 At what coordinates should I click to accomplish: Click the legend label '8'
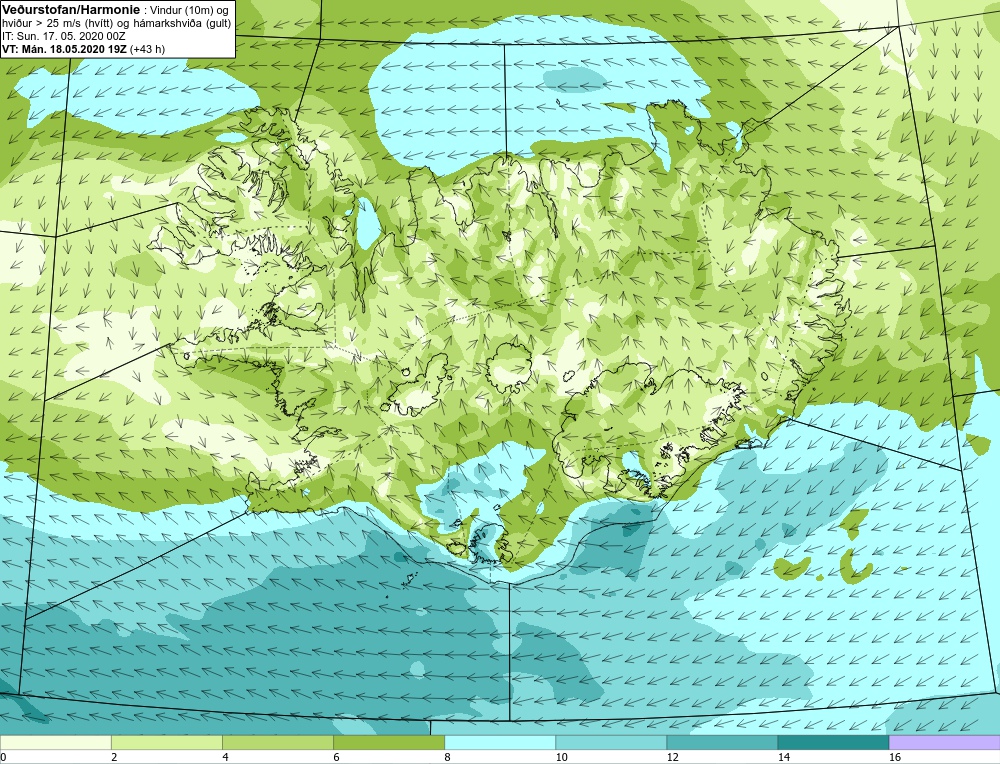447,757
